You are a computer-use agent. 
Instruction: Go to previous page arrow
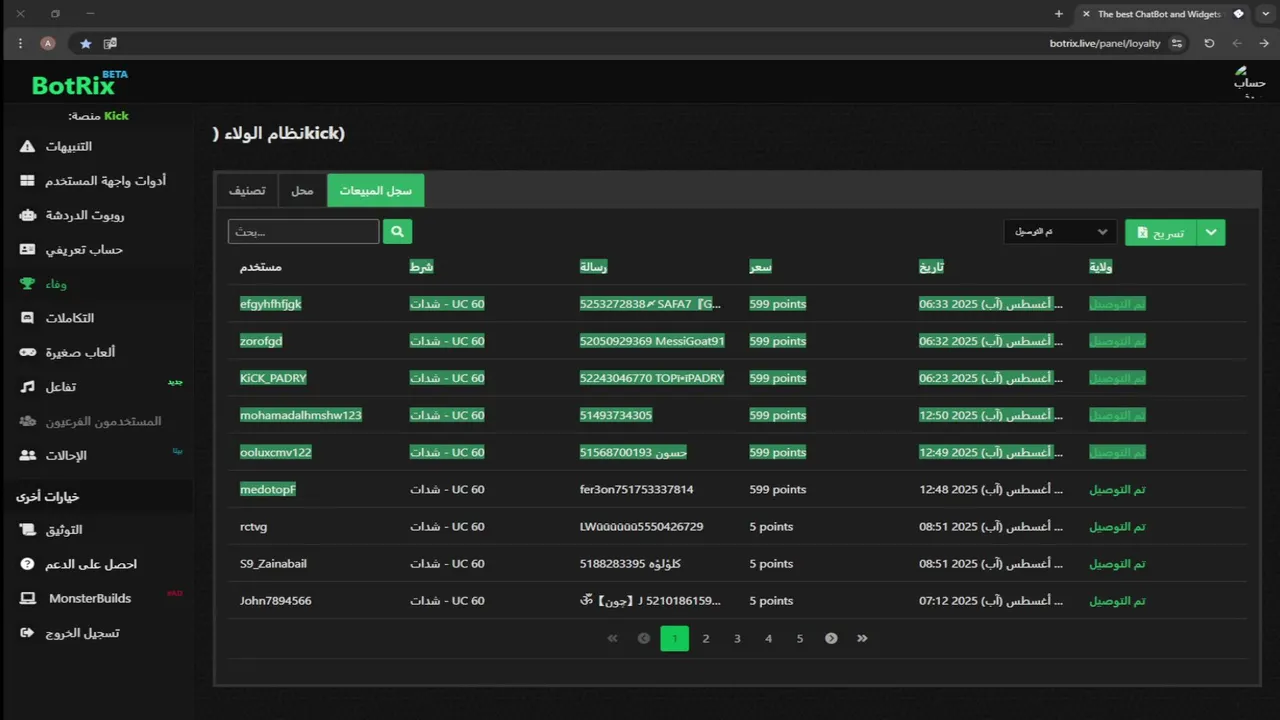(644, 638)
